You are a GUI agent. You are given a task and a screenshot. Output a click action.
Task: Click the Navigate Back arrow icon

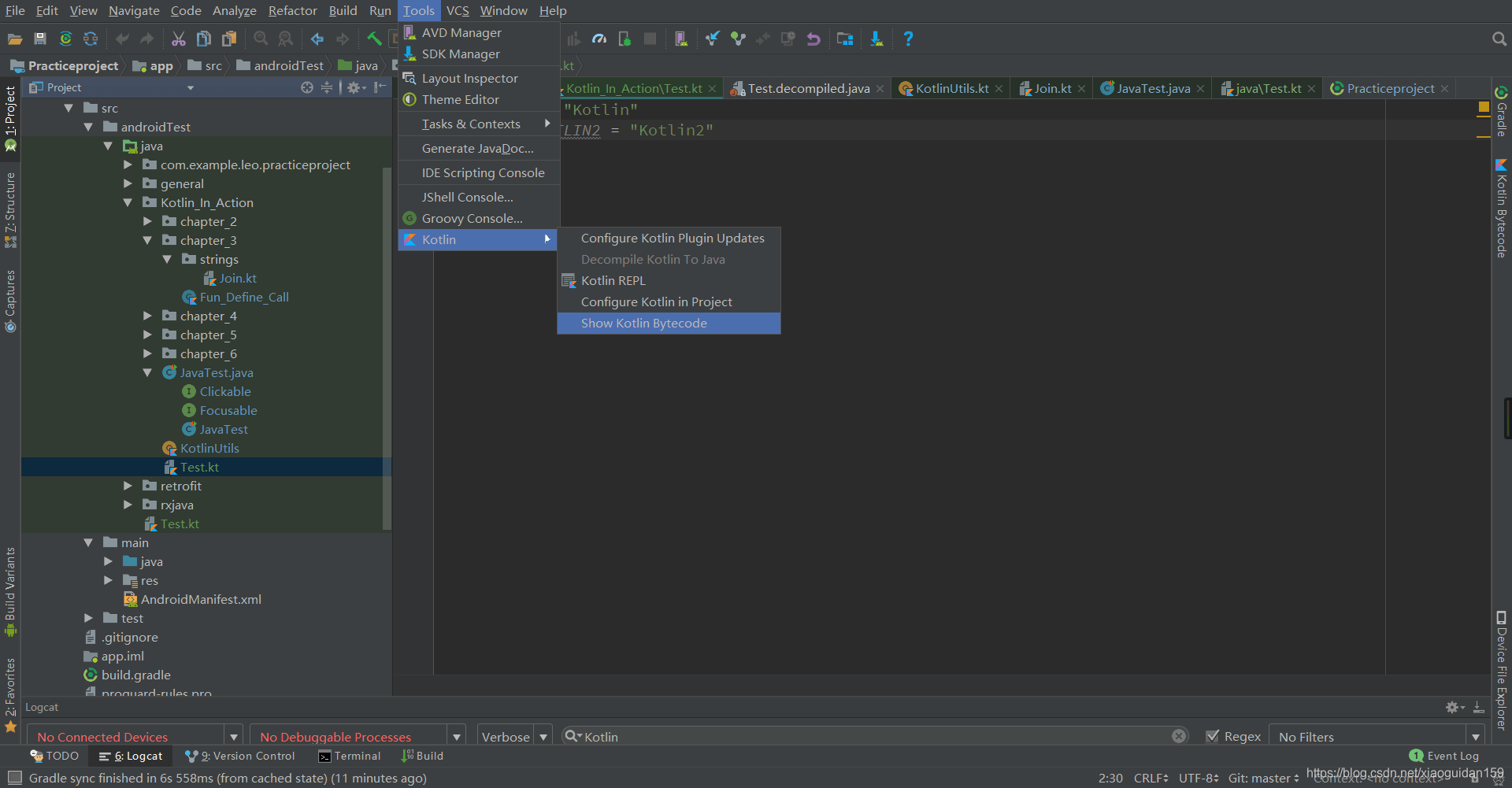point(317,39)
